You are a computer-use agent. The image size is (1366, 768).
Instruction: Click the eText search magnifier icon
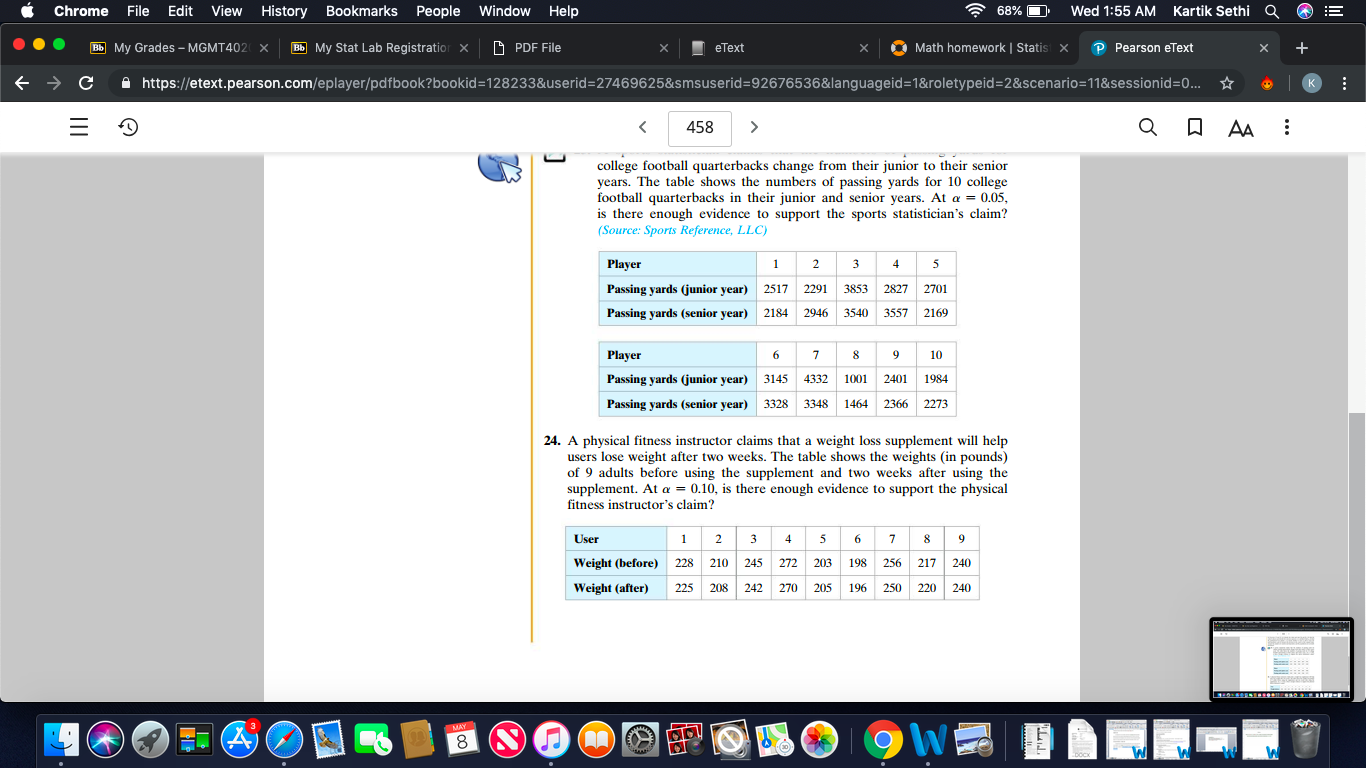(1148, 127)
